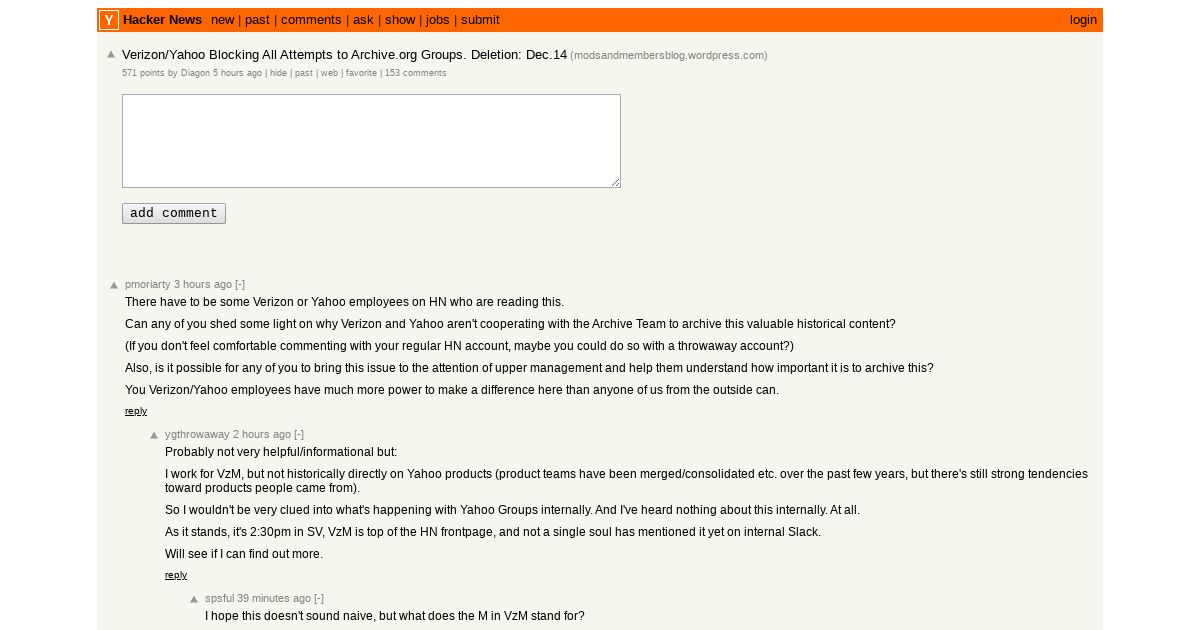Reply to ygthrowaway's comment

pos(176,575)
